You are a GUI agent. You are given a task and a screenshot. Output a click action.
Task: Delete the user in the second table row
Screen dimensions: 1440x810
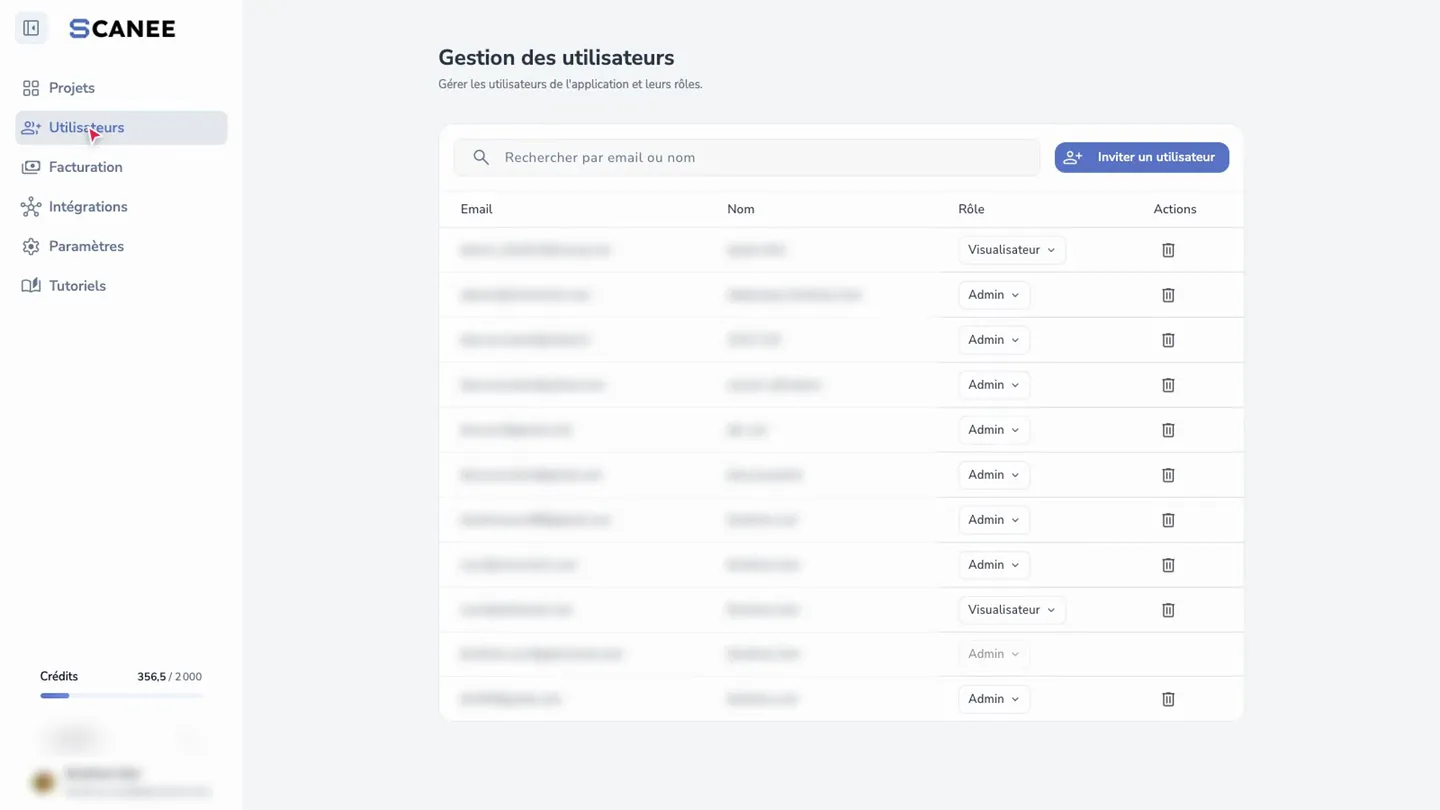(1168, 295)
